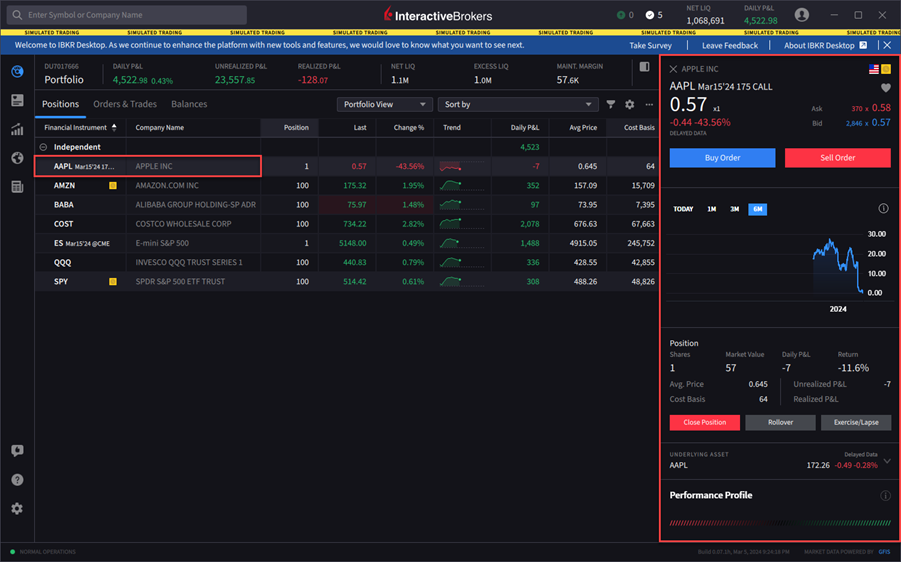Open the bar chart sidebar icon
Viewport: 901px width, 562px height.
point(17,129)
